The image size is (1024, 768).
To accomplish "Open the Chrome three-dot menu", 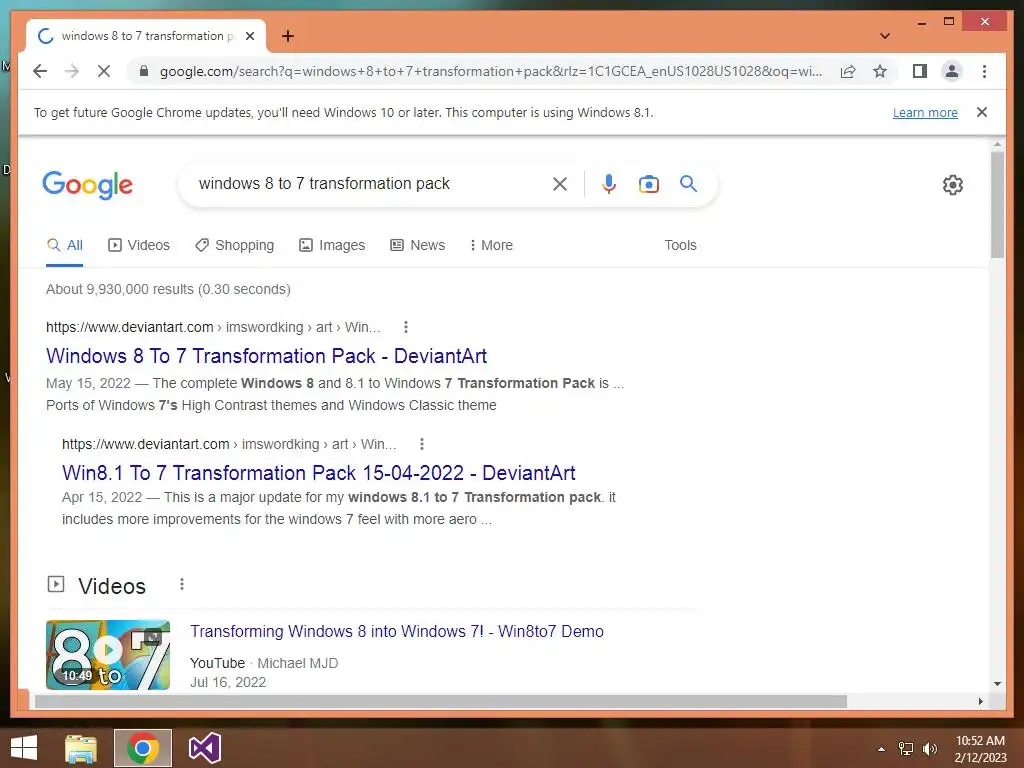I will coord(984,71).
